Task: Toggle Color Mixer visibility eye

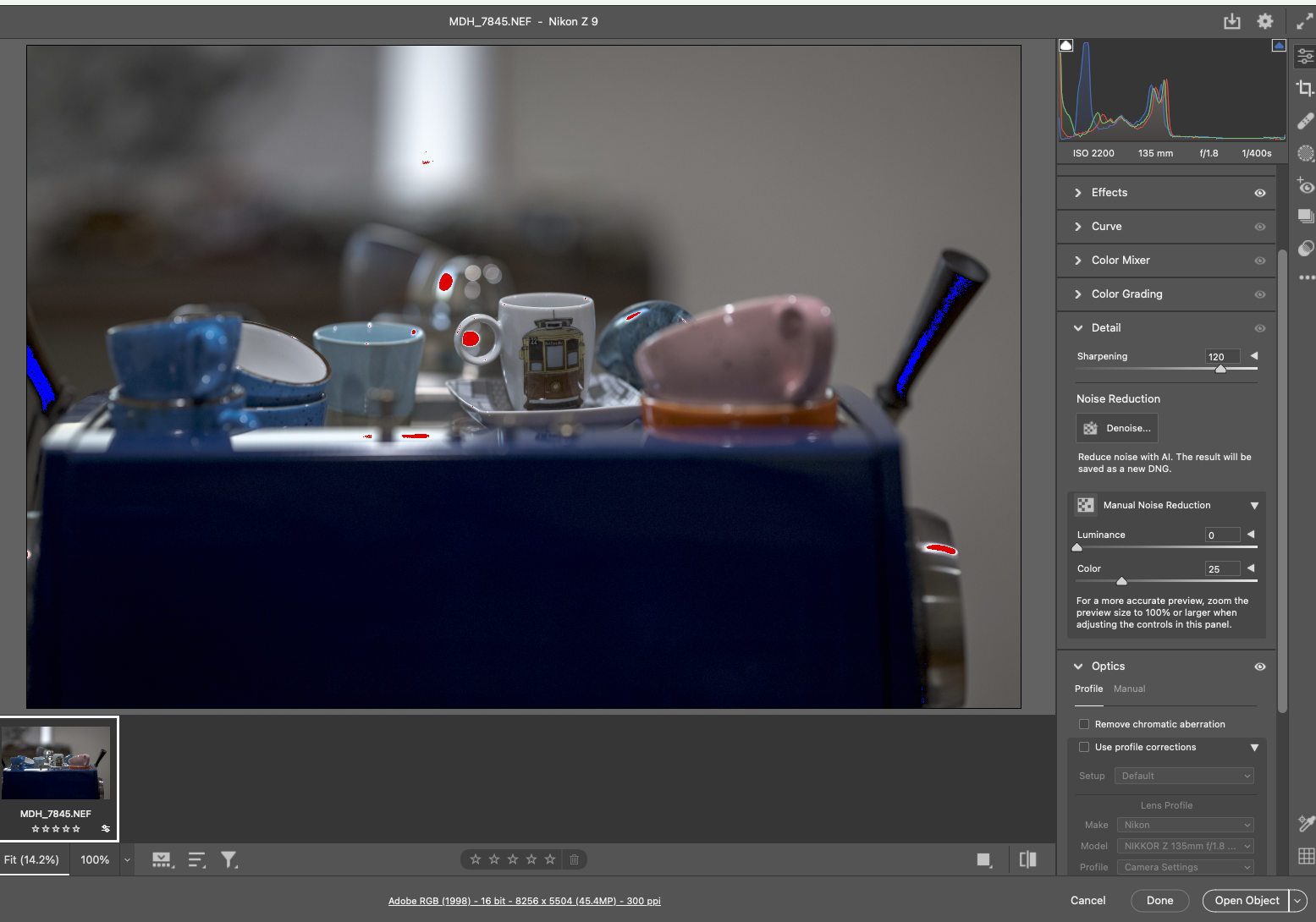Action: [x=1260, y=261]
